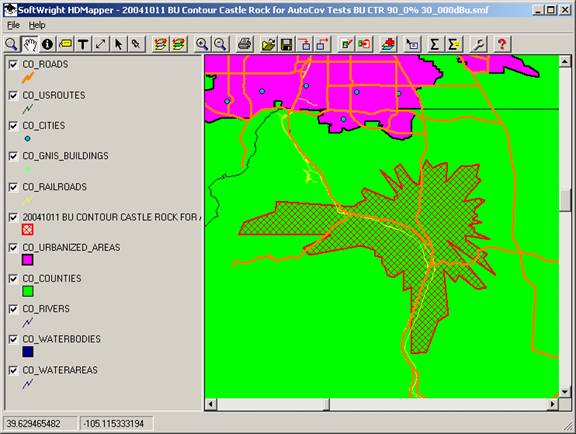
Task: Uncheck the CO_ROADS layer checkbox
Action: (x=13, y=65)
